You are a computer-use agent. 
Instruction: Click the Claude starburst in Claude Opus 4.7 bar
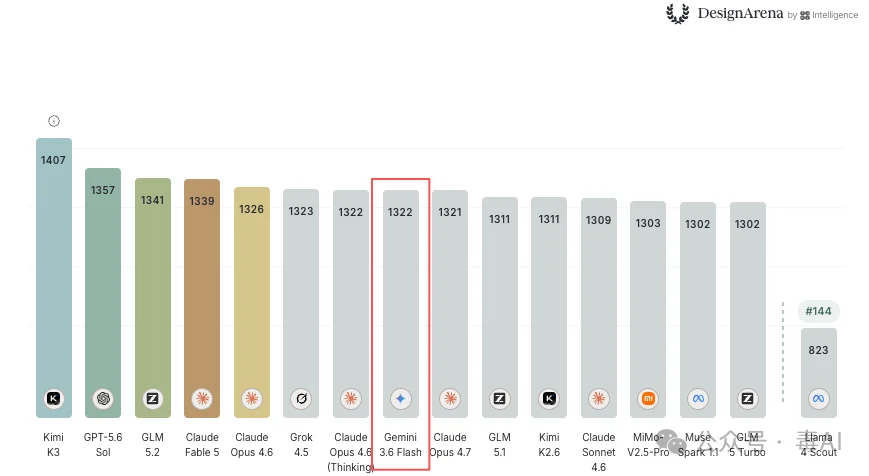(450, 398)
